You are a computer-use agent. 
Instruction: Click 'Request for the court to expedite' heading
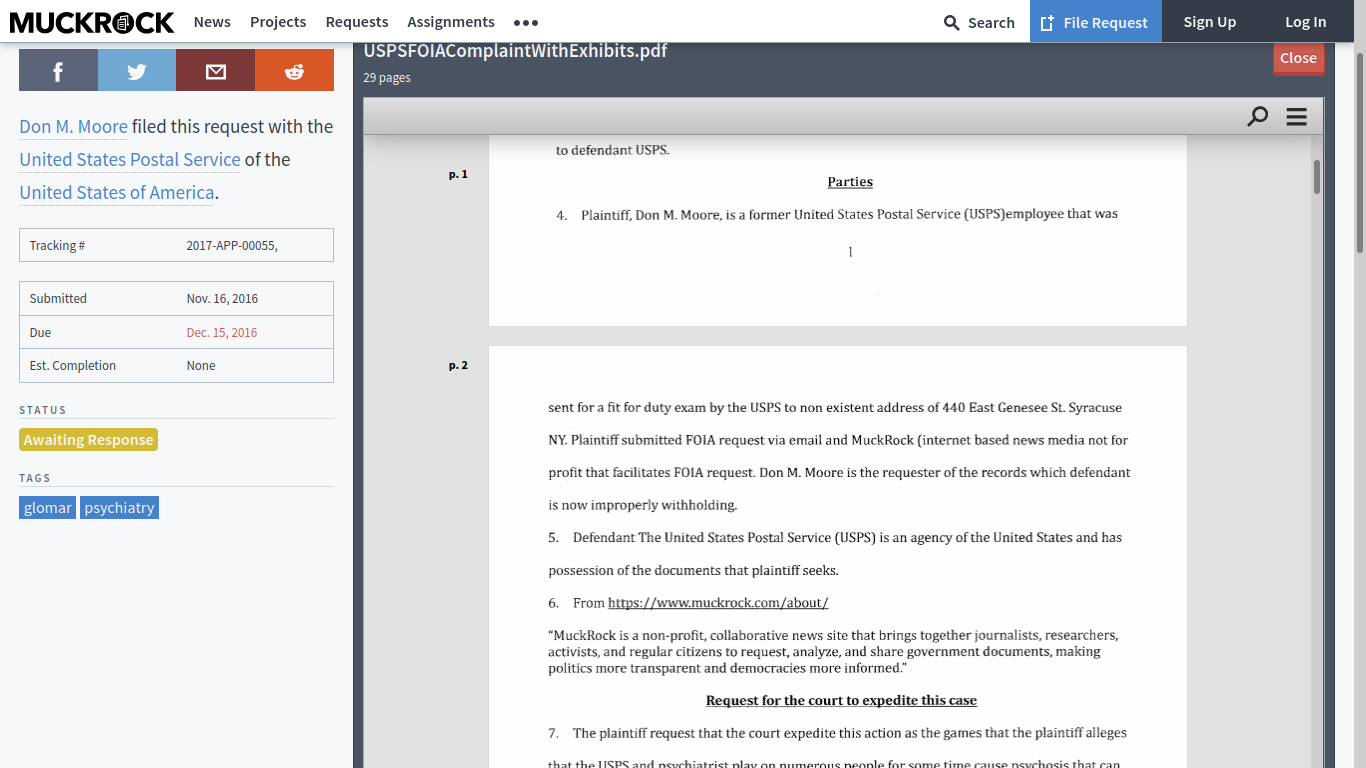click(841, 701)
